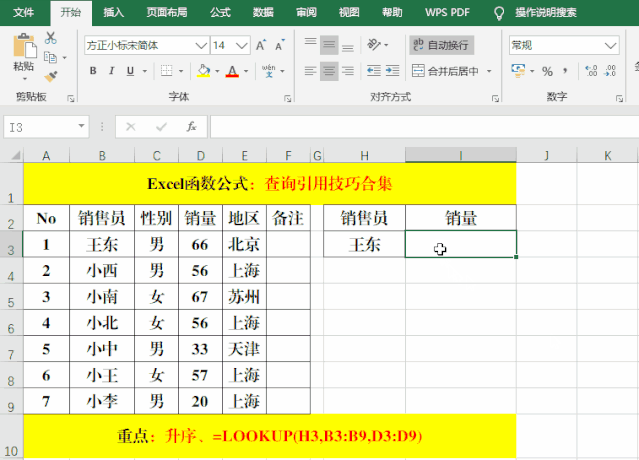Screen dimensions: 639x460
Task: Click the percent style icon
Action: (x=547, y=71)
